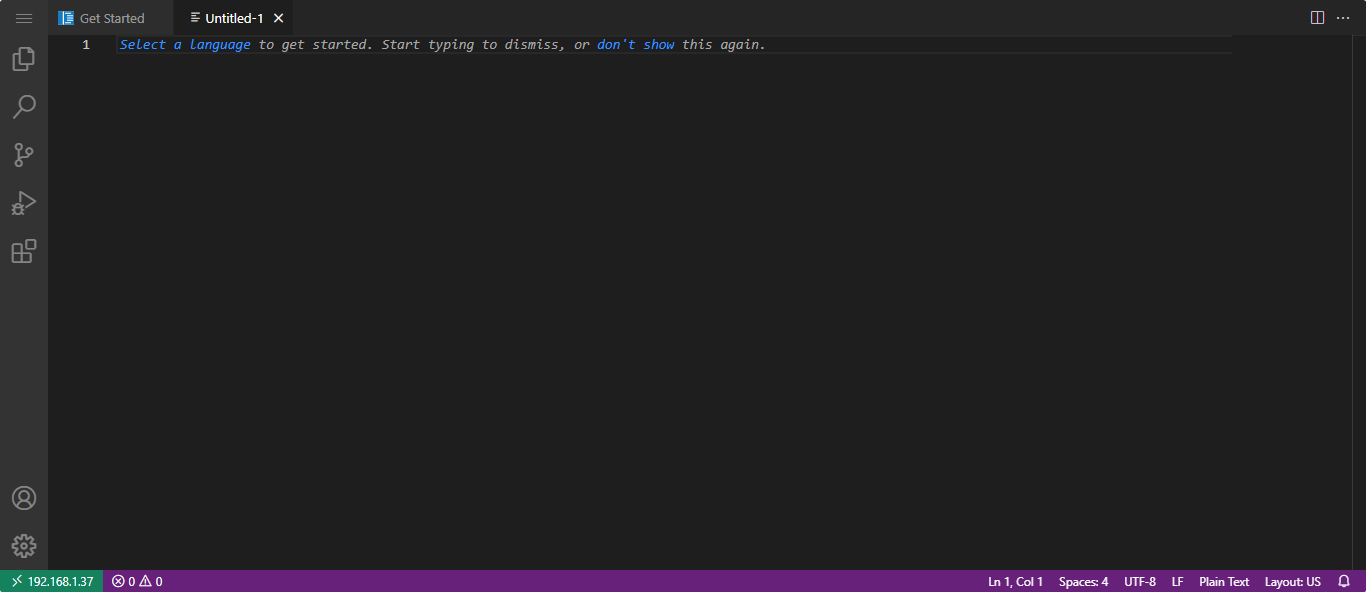
Task: Open the Source Control view
Action: coord(23,155)
